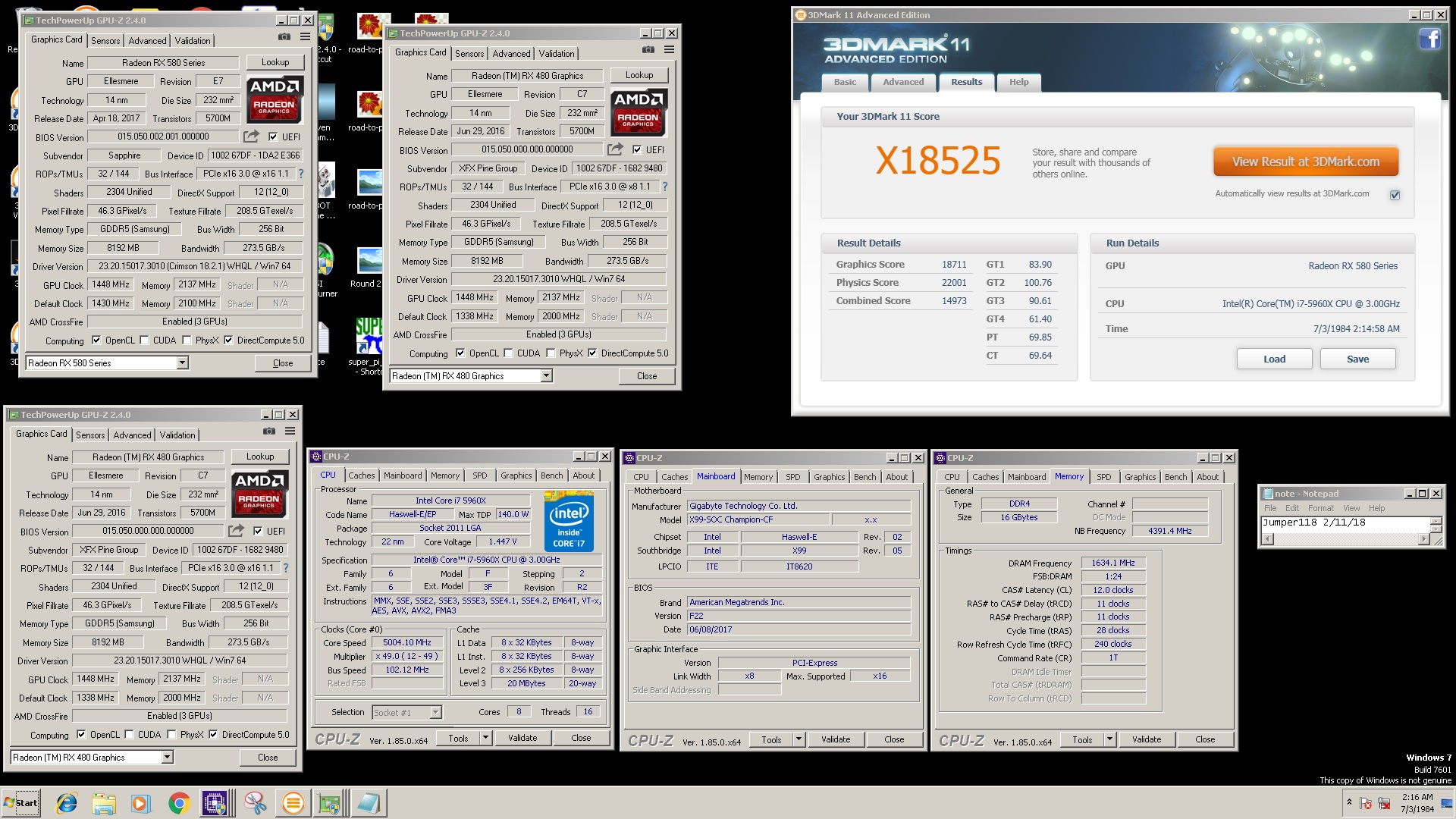Click the Start button on the taskbar

(x=21, y=803)
